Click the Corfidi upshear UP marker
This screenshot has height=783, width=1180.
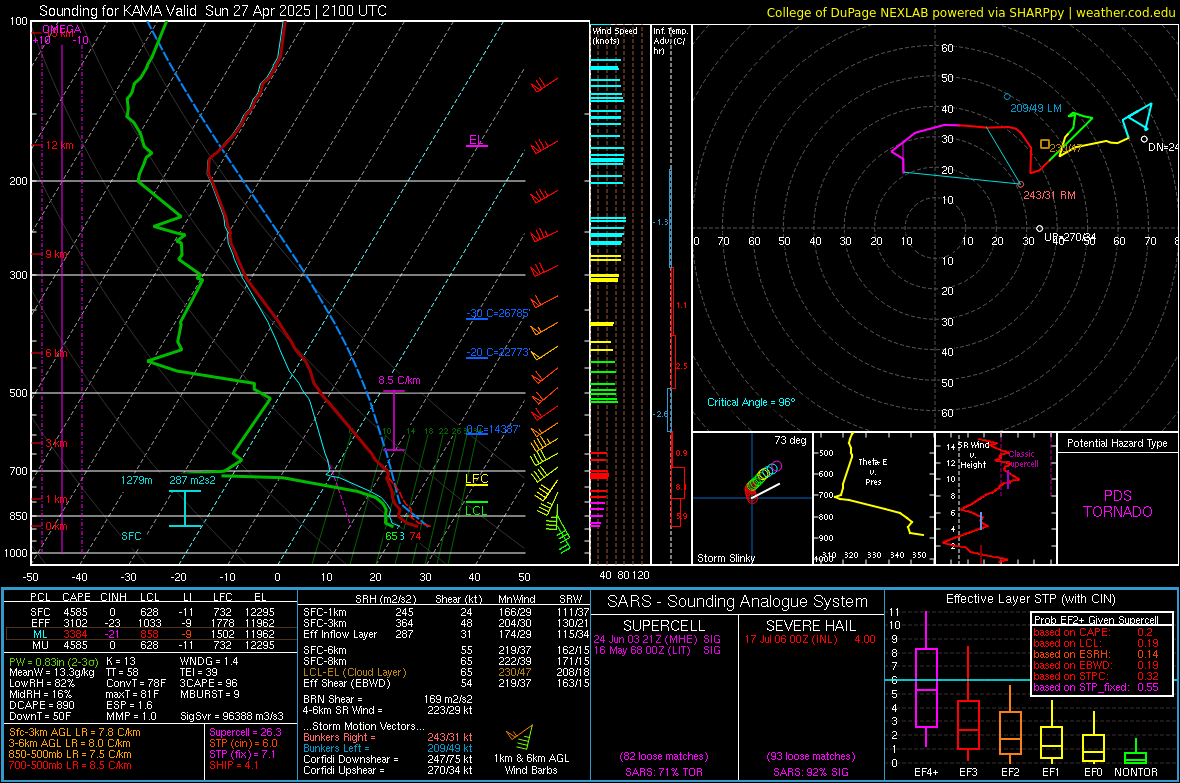tap(1039, 228)
